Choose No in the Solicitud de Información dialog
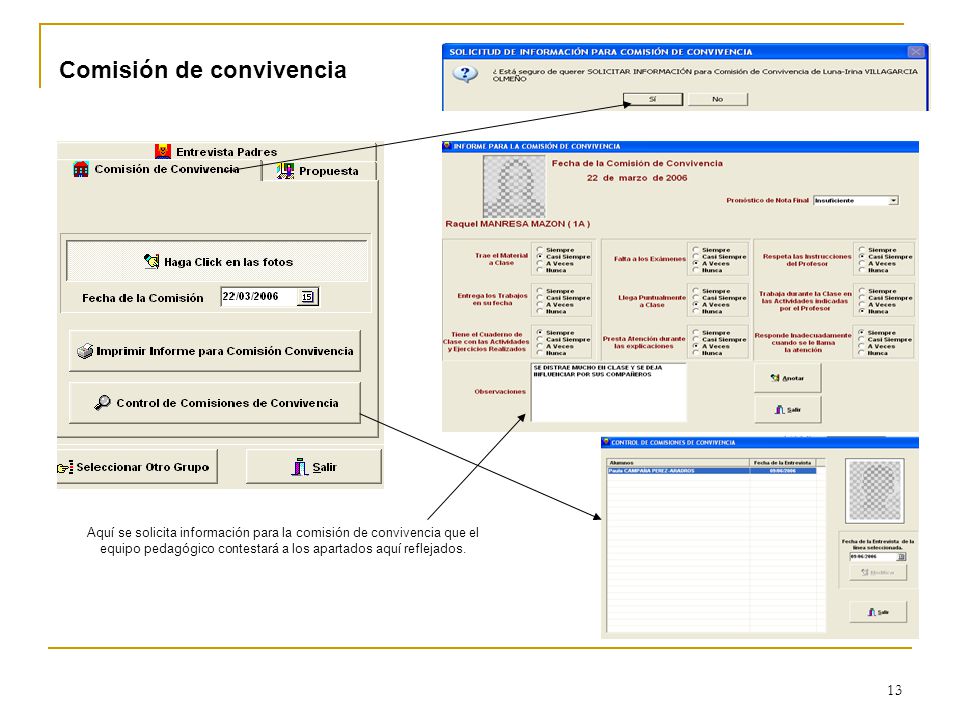The height and width of the screenshot is (720, 960). point(718,99)
